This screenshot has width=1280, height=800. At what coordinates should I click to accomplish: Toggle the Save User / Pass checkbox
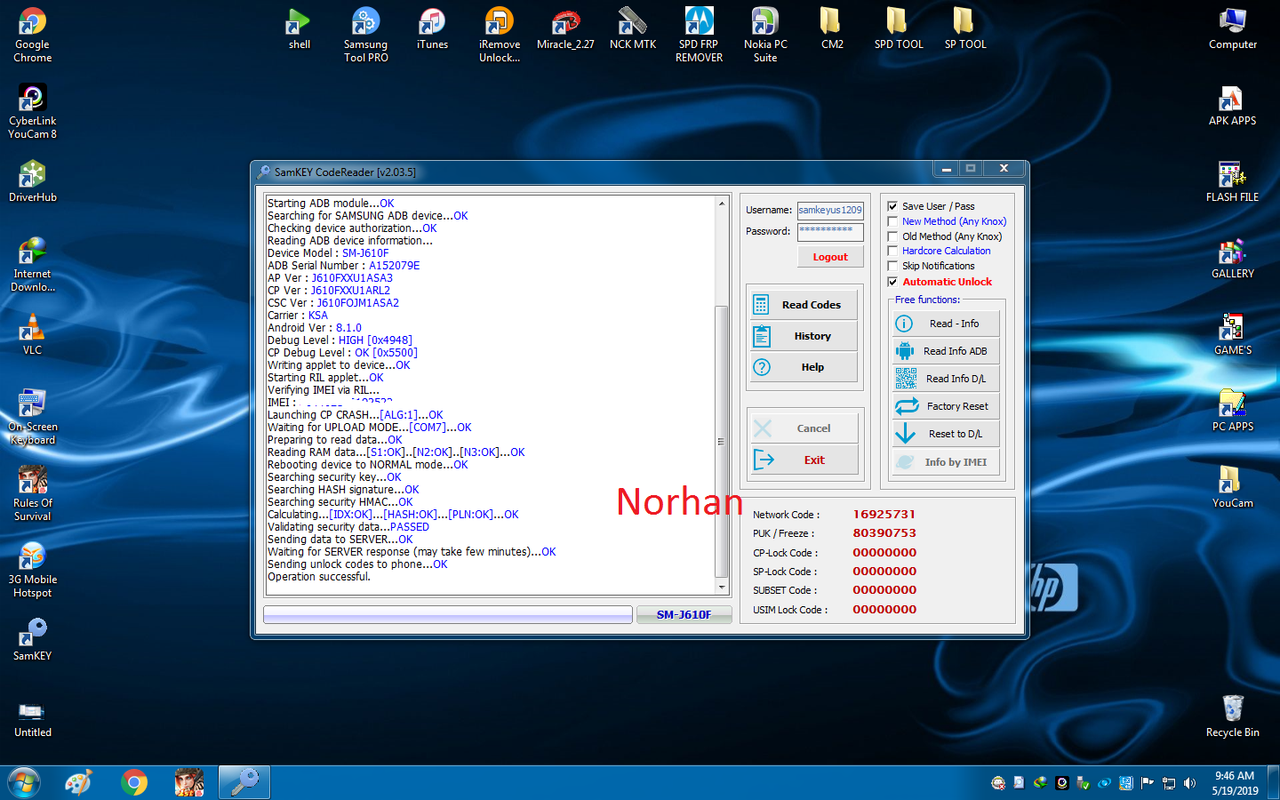pos(893,206)
